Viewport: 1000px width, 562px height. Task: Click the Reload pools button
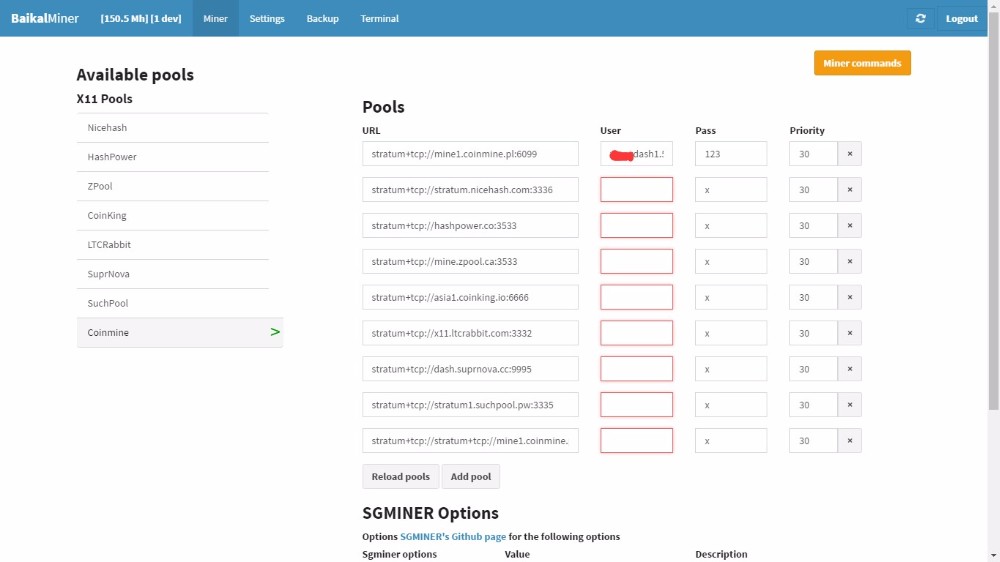(x=400, y=477)
